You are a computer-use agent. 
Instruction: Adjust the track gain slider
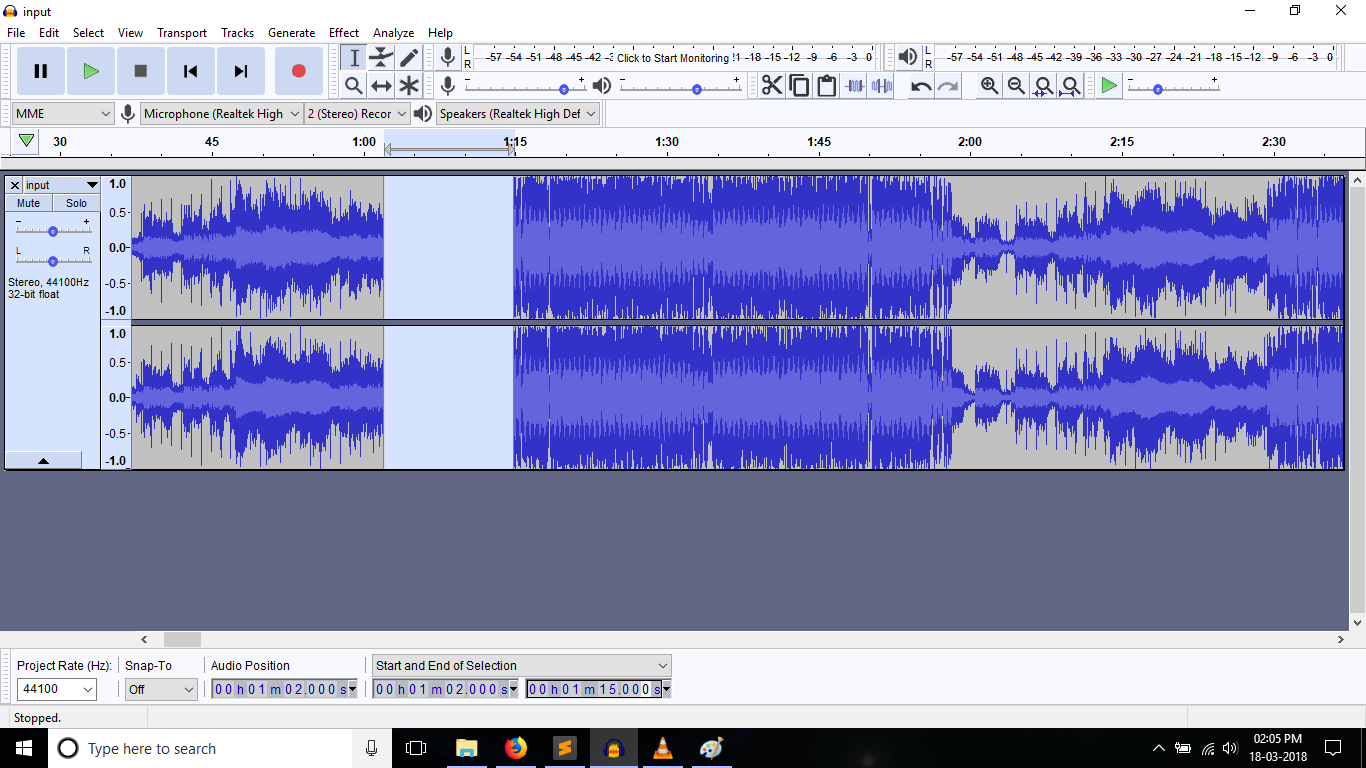[53, 231]
